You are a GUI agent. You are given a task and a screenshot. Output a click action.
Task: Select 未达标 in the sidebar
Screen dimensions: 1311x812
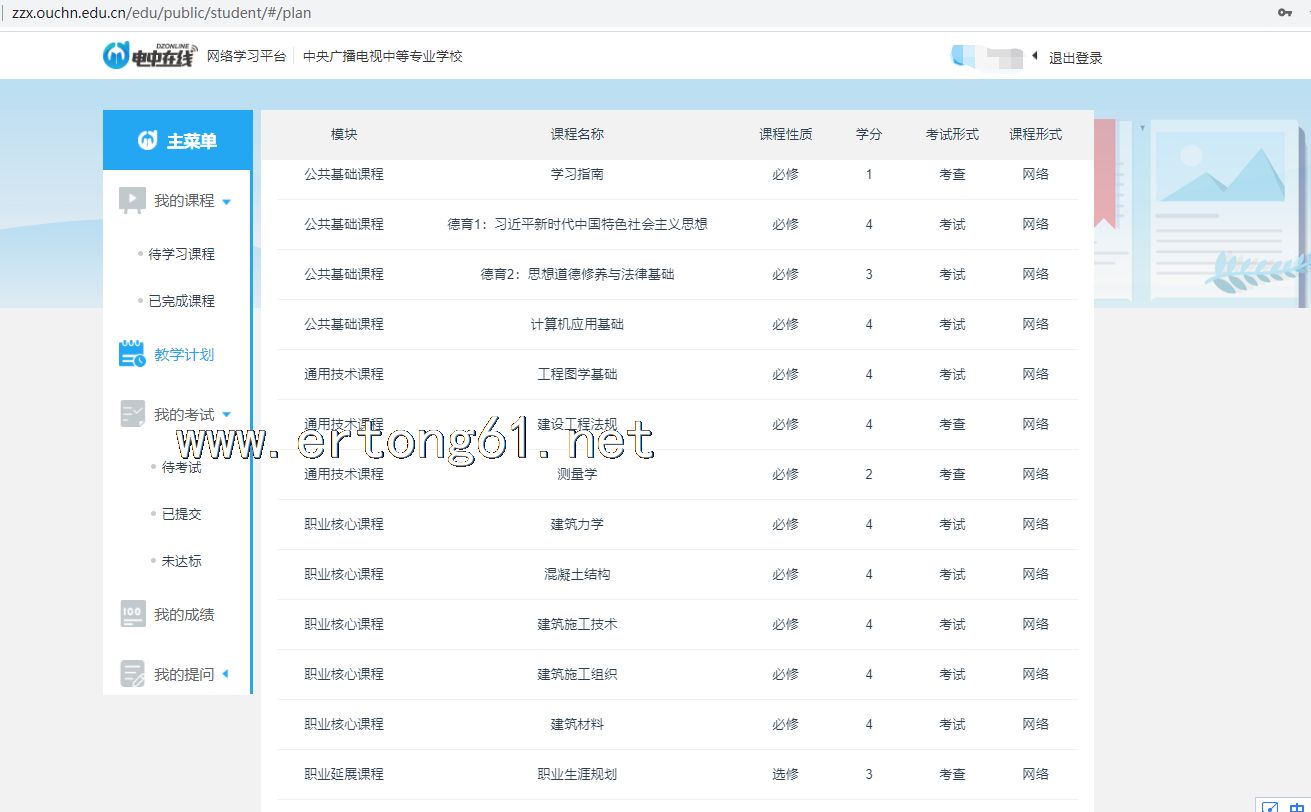click(181, 561)
